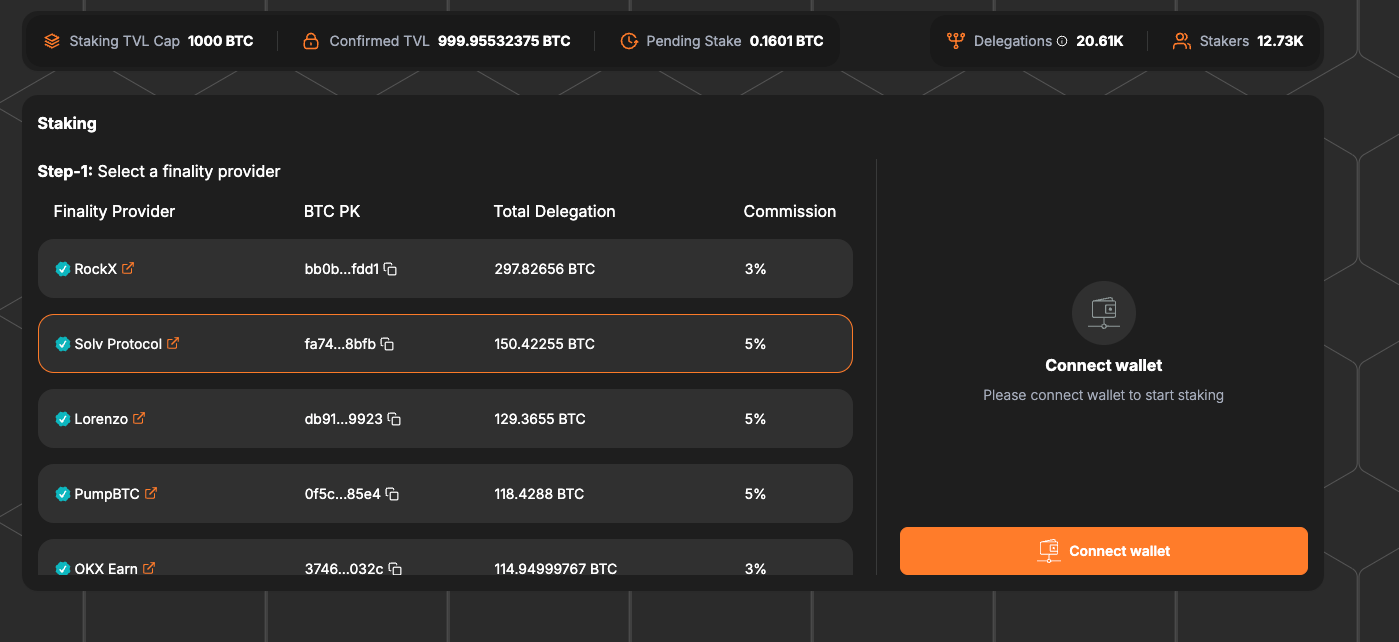Choose Lorenzo finality provider name

(101, 419)
